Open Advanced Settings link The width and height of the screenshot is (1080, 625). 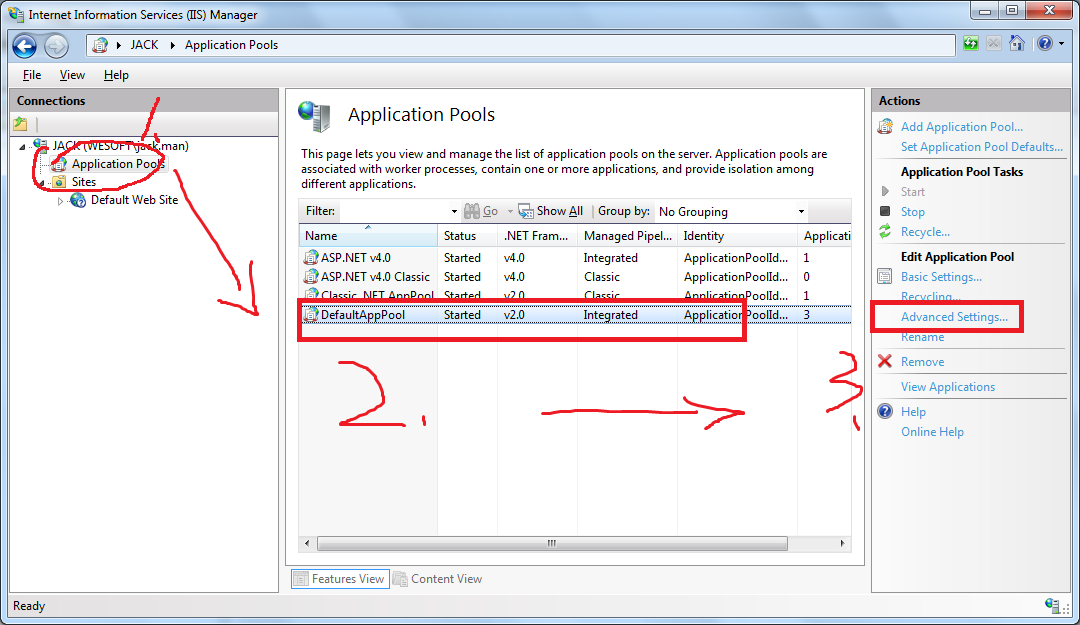pyautogui.click(x=954, y=317)
